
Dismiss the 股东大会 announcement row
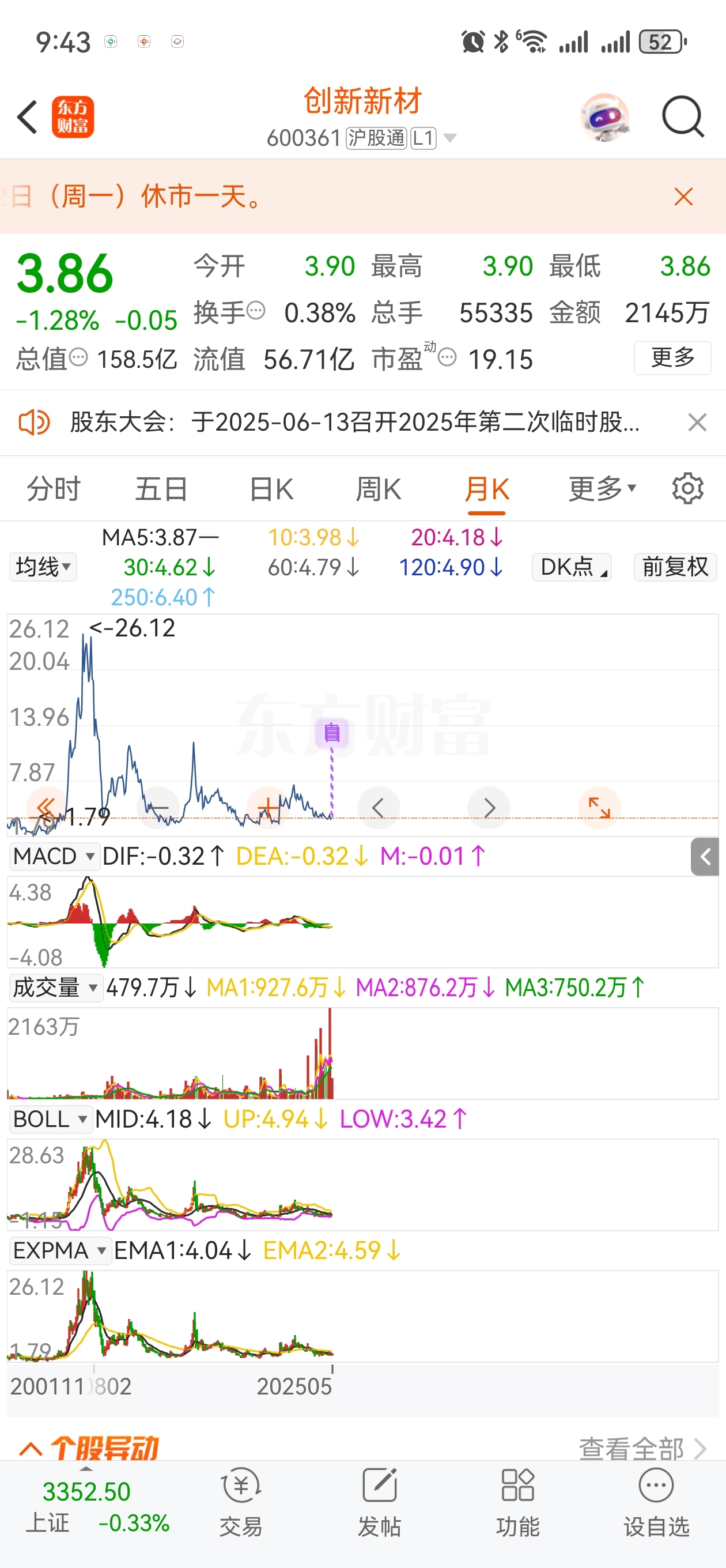click(697, 422)
